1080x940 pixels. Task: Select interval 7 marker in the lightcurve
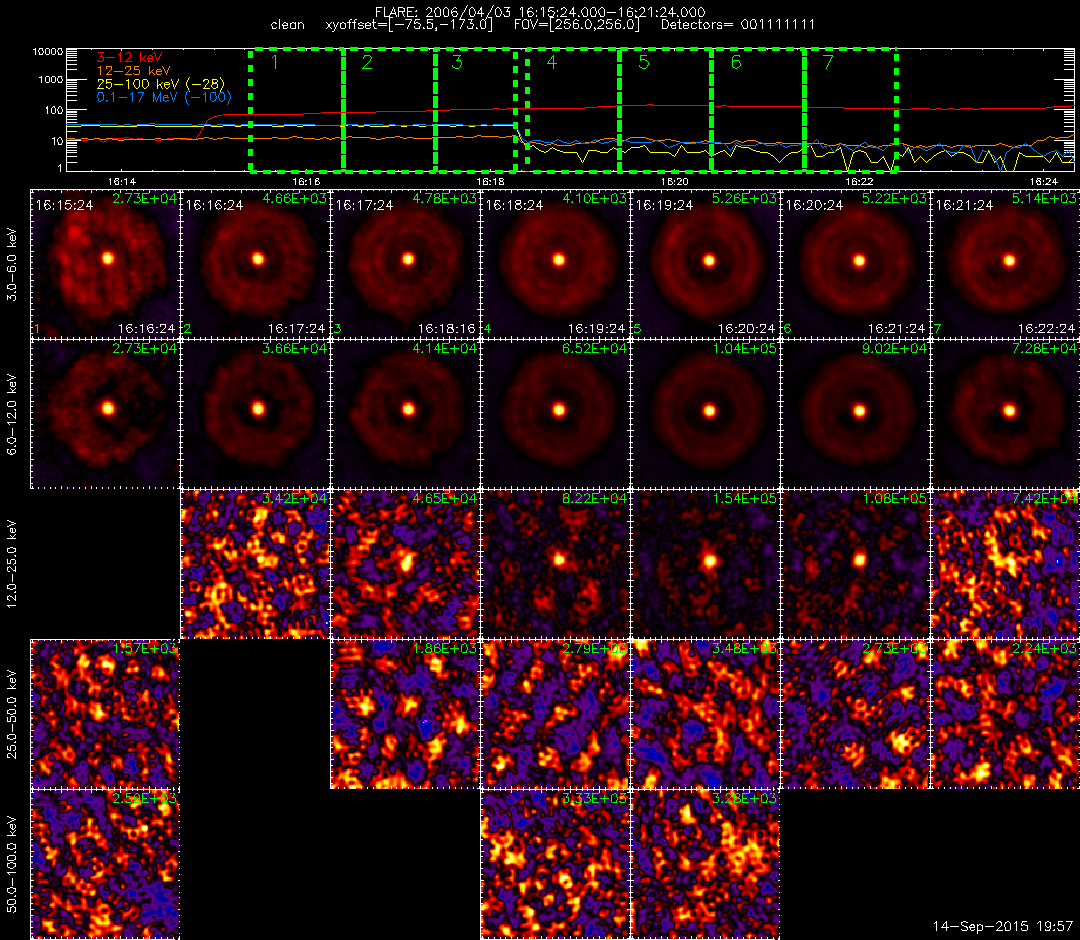click(828, 63)
